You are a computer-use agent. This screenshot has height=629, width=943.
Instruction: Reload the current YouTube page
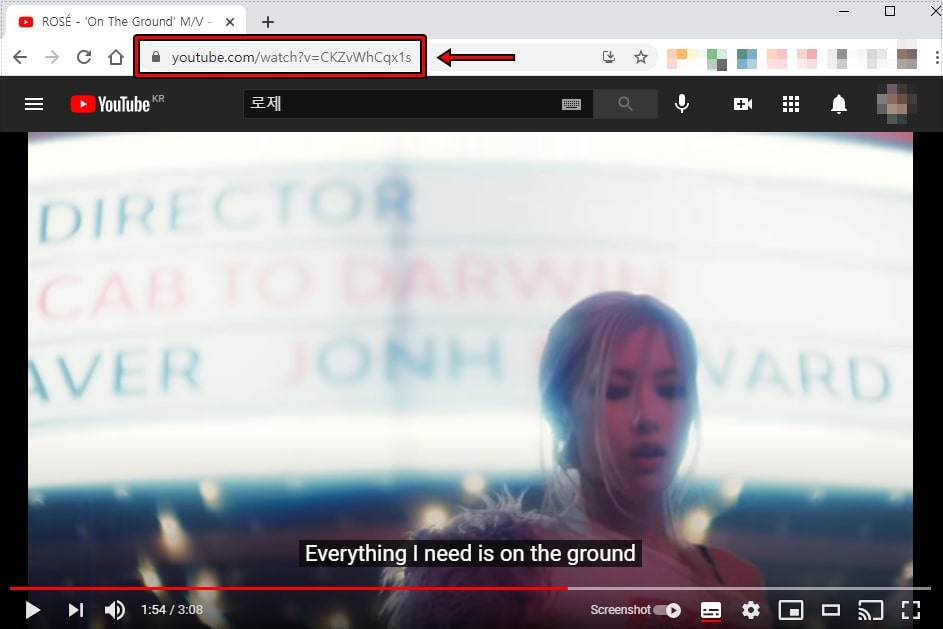(84, 57)
